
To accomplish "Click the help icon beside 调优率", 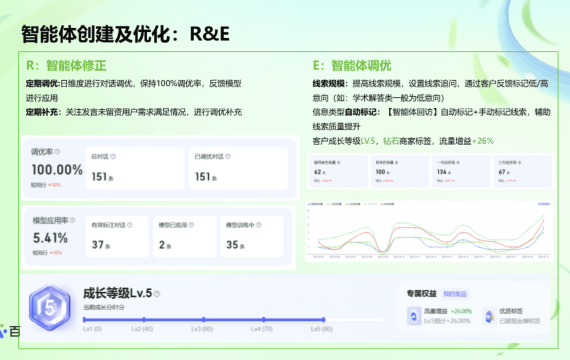I will (x=57, y=152).
